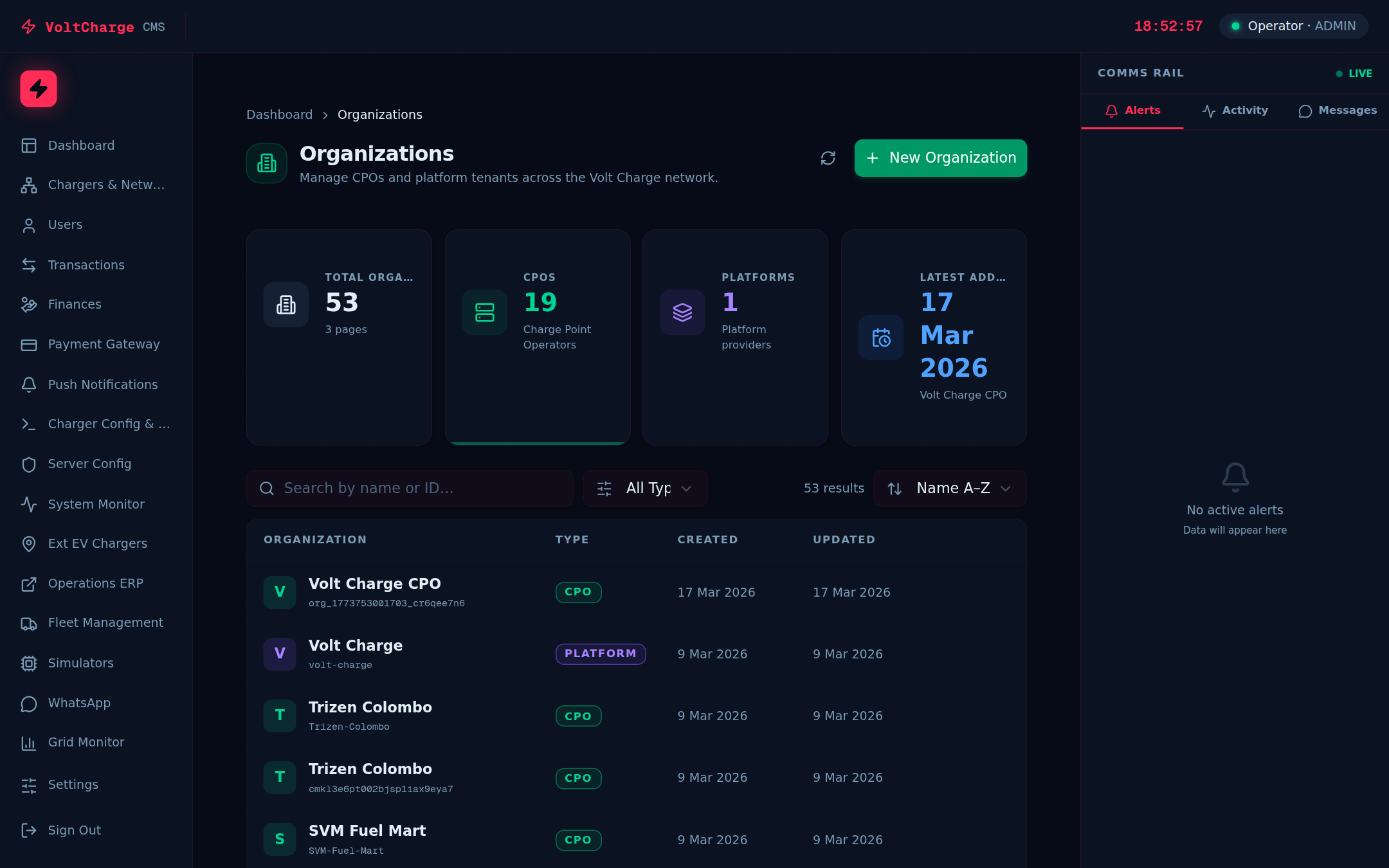The height and width of the screenshot is (868, 1389).
Task: Launch the Simulators page
Action: coord(80,663)
